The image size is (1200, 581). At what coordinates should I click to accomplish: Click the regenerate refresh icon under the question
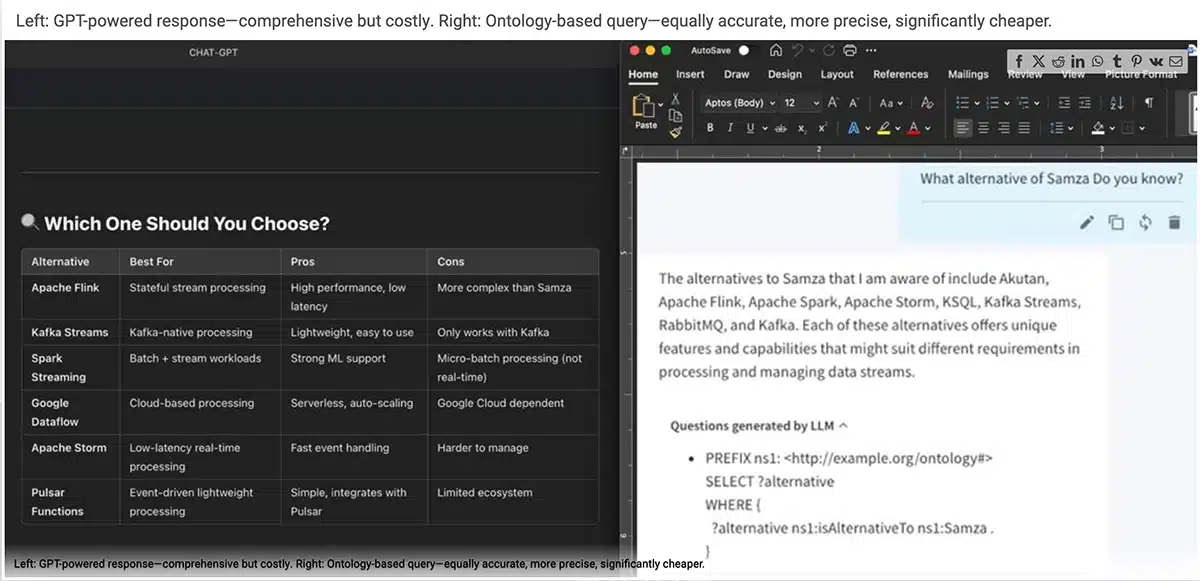[1145, 222]
